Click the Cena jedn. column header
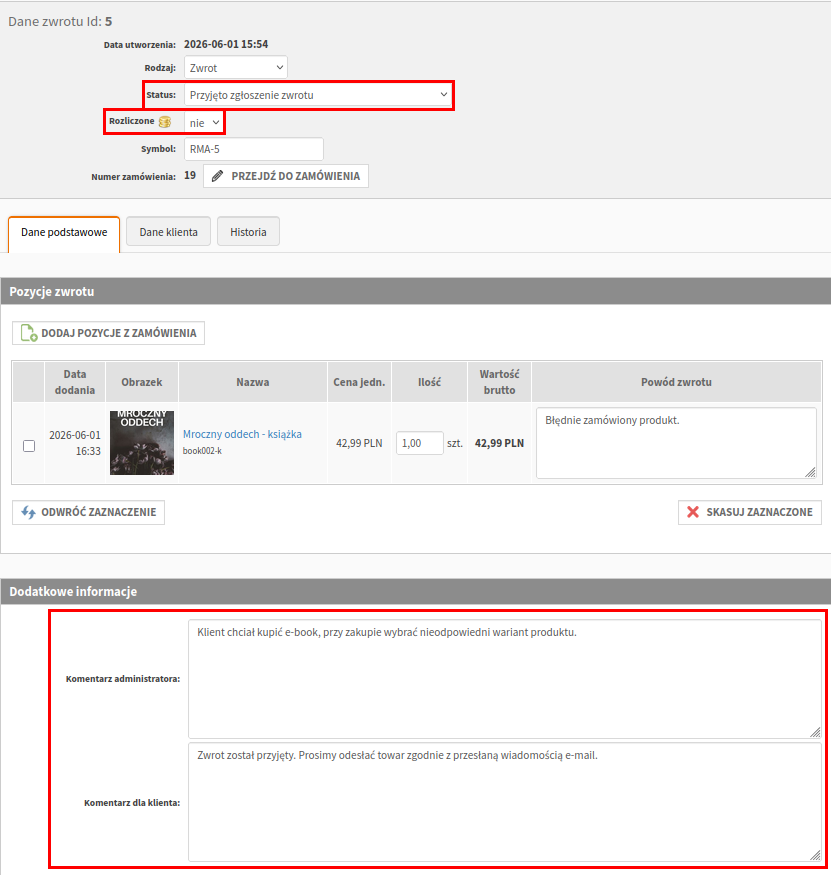 tap(359, 382)
